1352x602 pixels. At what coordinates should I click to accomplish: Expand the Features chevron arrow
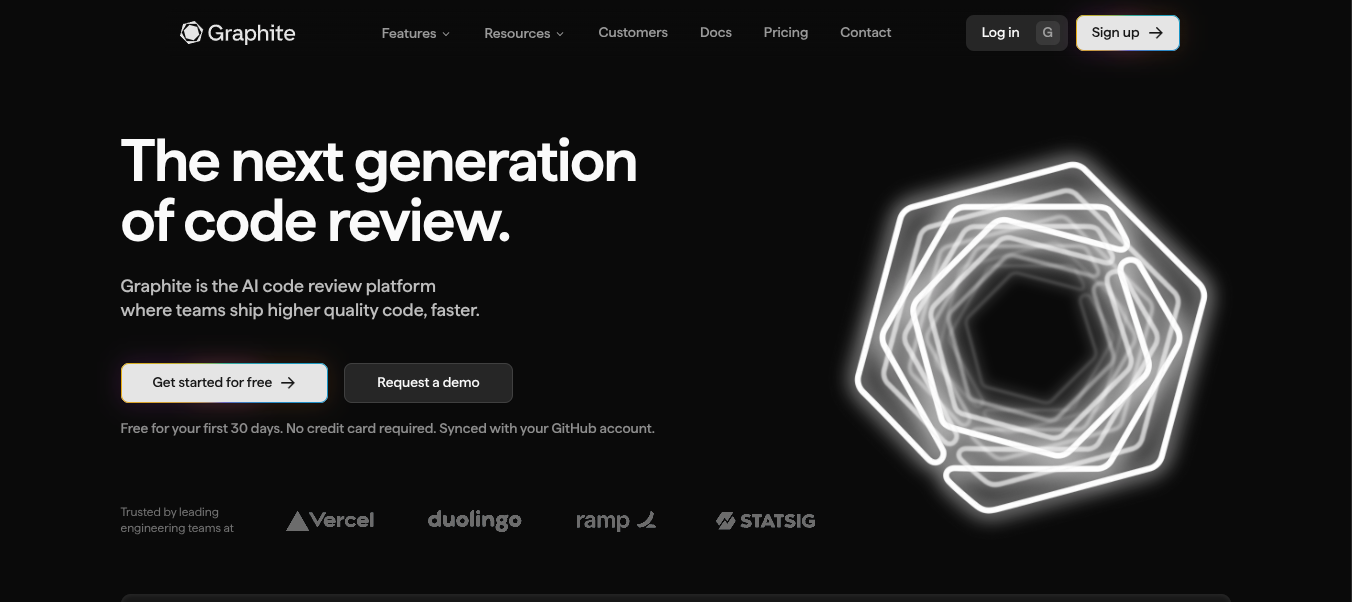pos(446,33)
